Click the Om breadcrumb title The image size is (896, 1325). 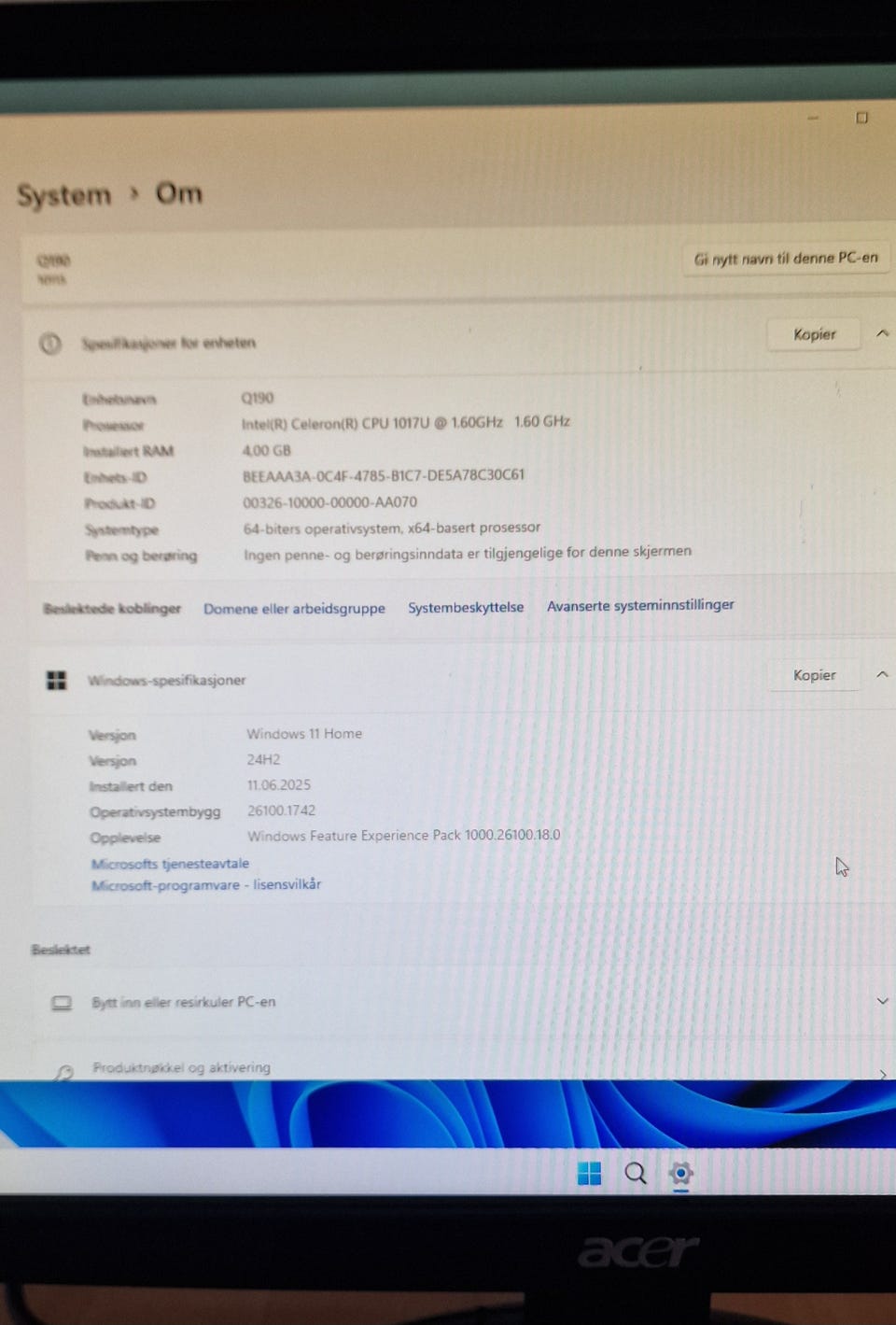click(x=178, y=193)
